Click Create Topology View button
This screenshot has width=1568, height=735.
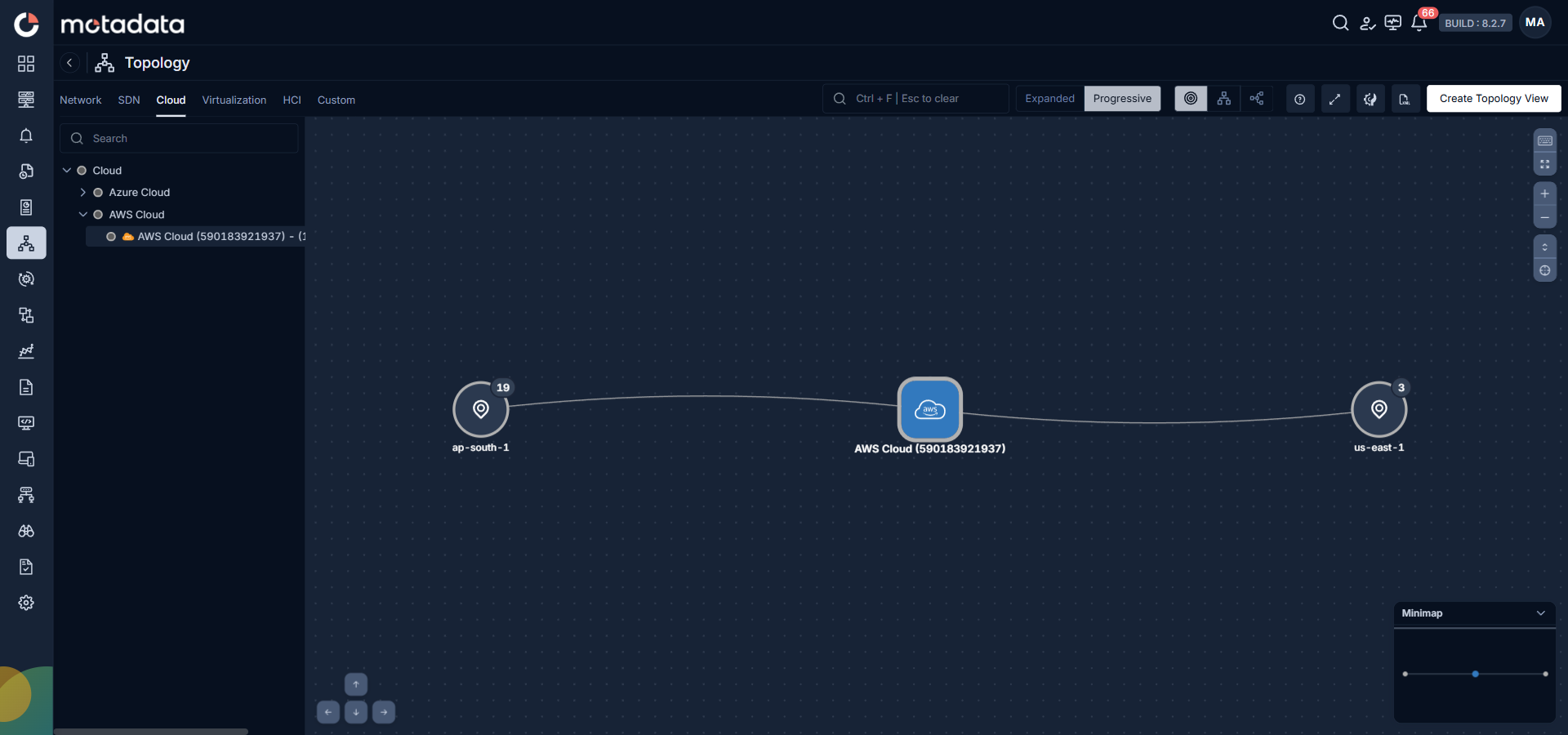click(x=1494, y=99)
